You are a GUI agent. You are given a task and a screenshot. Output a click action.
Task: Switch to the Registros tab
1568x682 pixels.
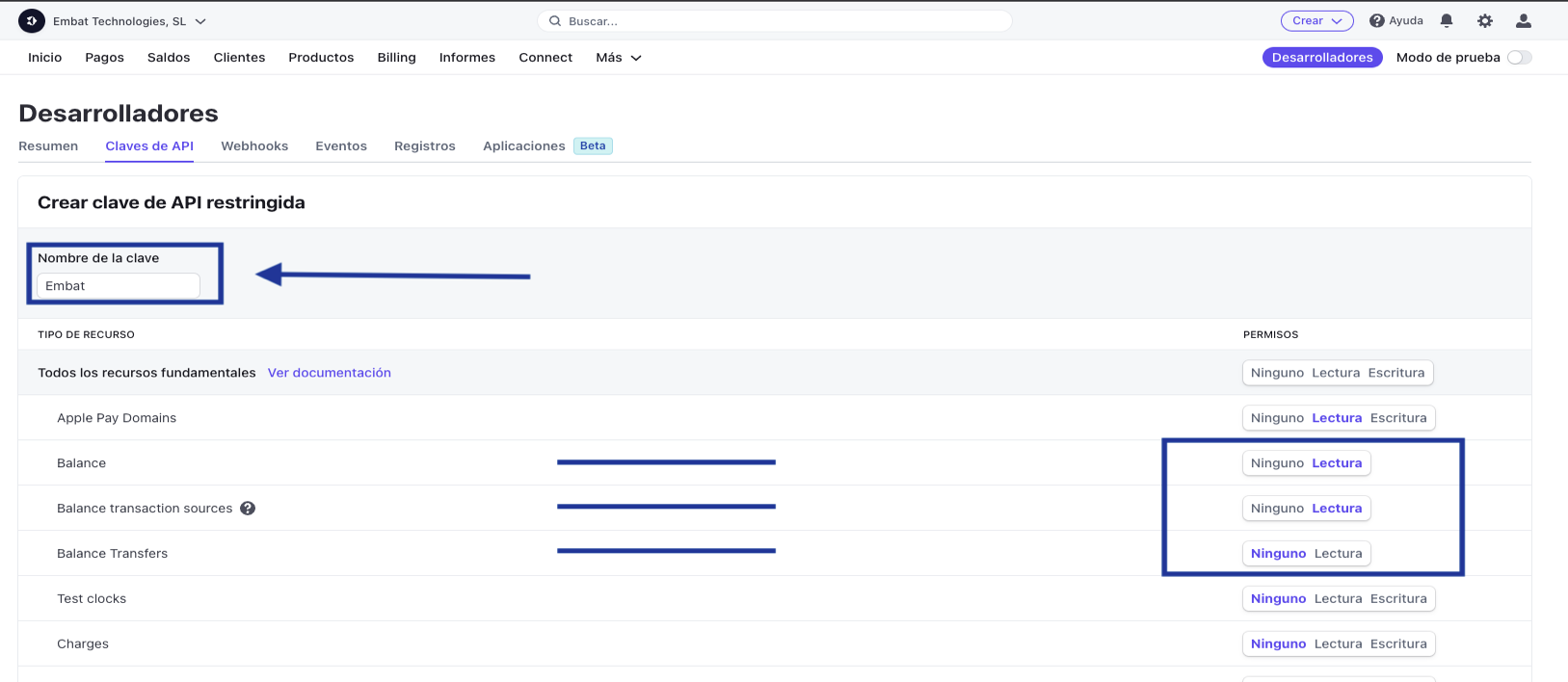425,146
